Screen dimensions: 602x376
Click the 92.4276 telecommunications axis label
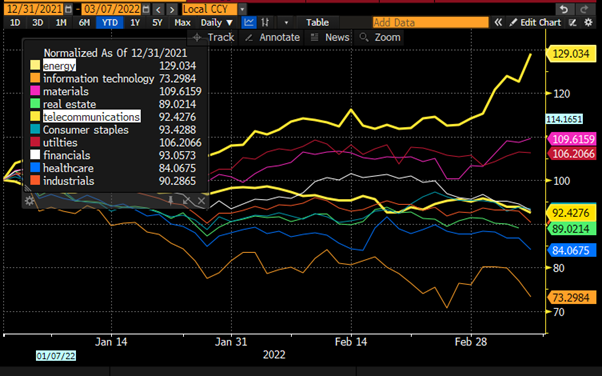click(x=571, y=213)
